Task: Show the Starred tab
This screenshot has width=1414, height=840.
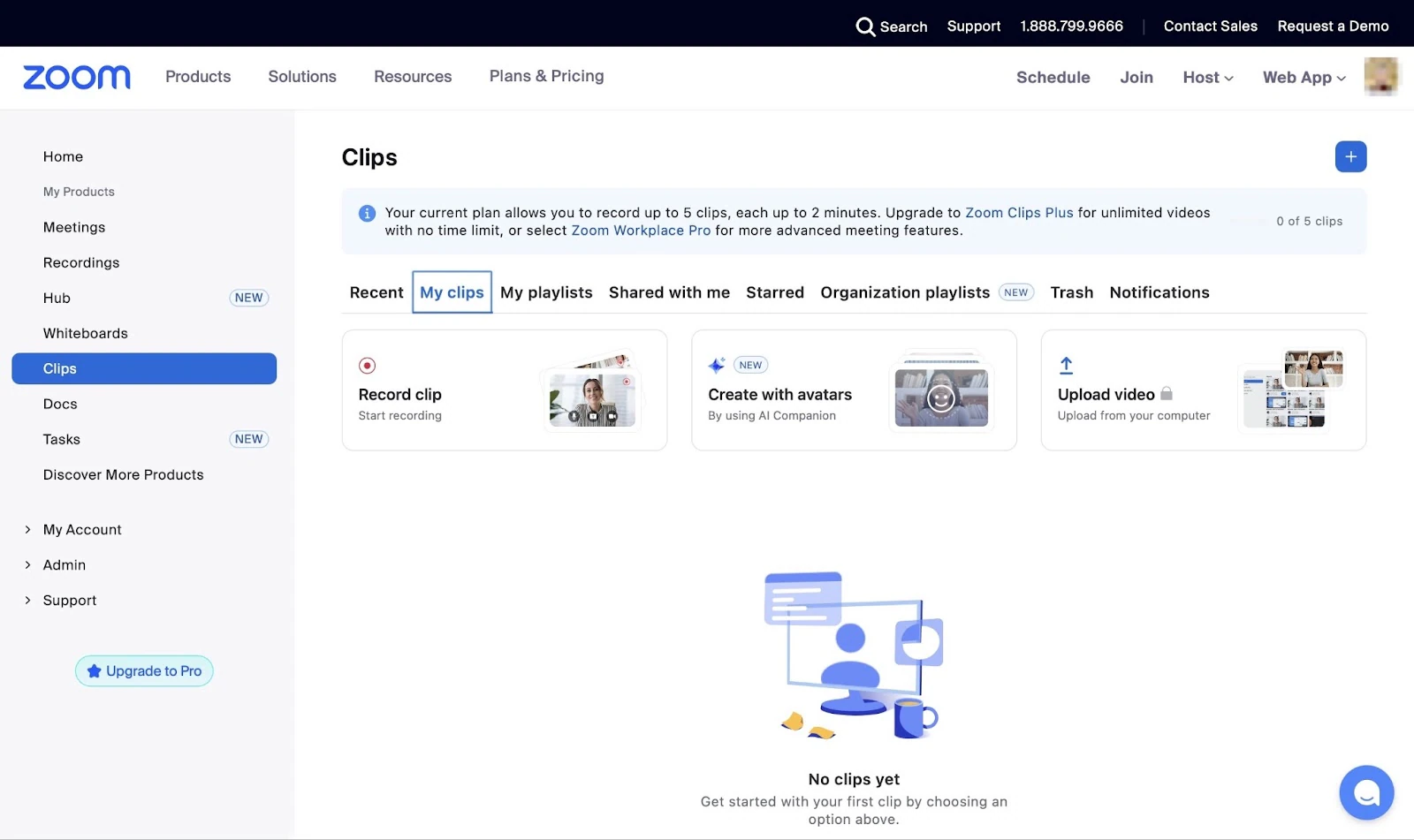Action: pos(775,292)
